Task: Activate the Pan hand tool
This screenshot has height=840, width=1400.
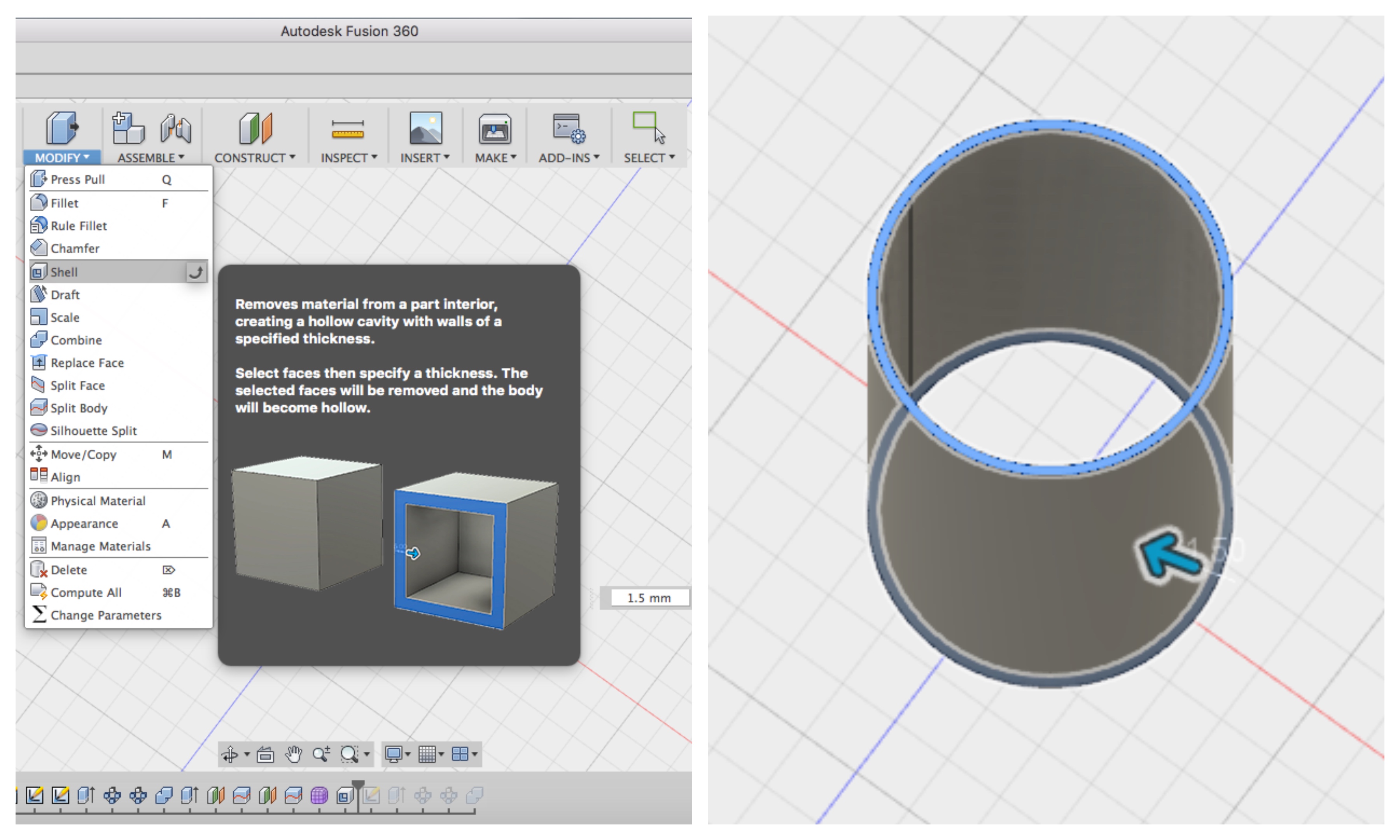Action: [x=293, y=754]
